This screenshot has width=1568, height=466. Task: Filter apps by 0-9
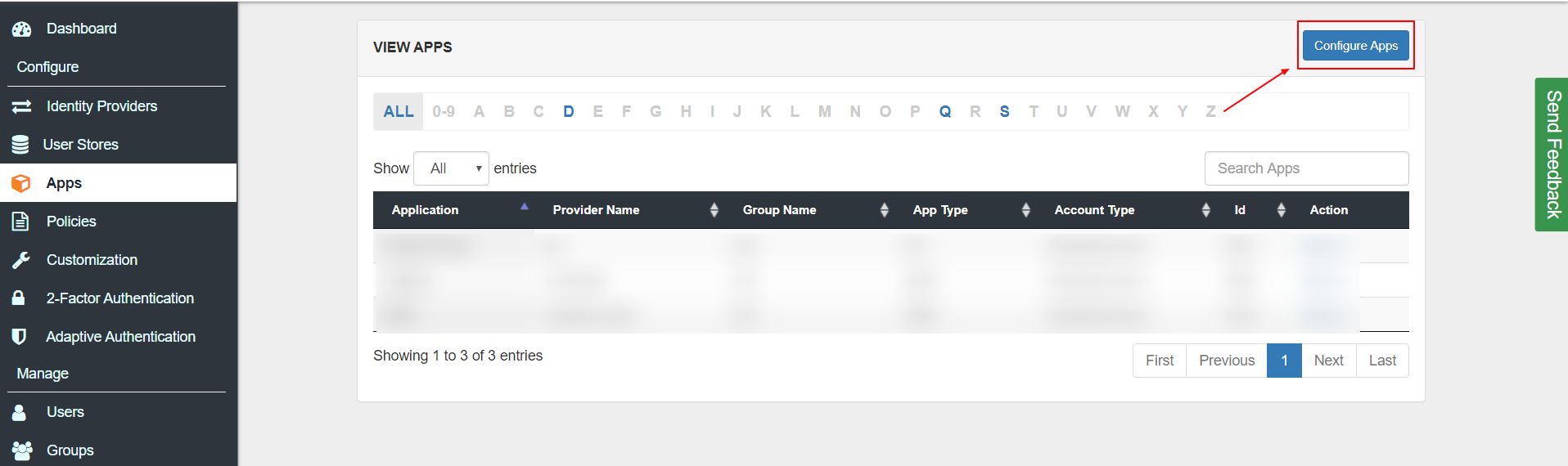(444, 111)
